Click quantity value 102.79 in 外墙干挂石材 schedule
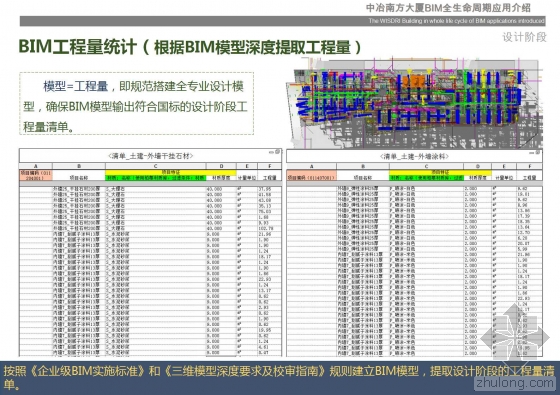The image size is (560, 395). pos(266,228)
